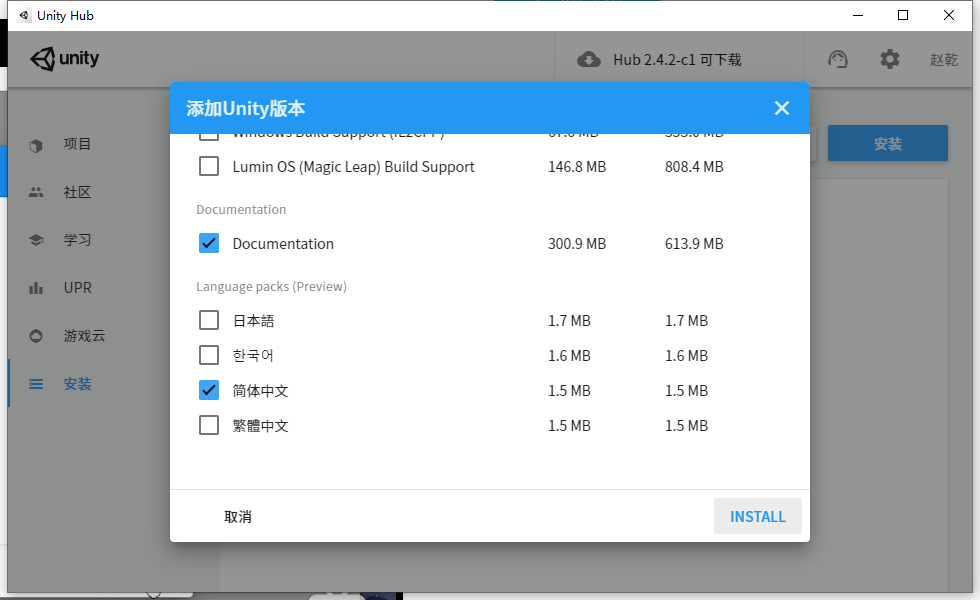Click Hub 2.4.2-c1 可下载 update notice
This screenshot has height=600, width=980.
pyautogui.click(x=678, y=60)
